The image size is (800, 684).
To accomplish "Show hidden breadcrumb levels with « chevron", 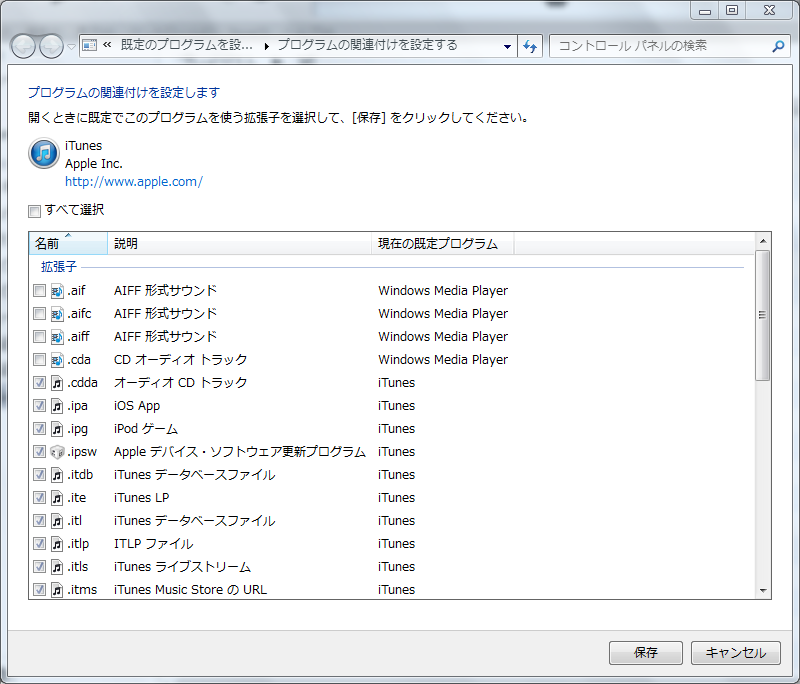I will [x=107, y=45].
